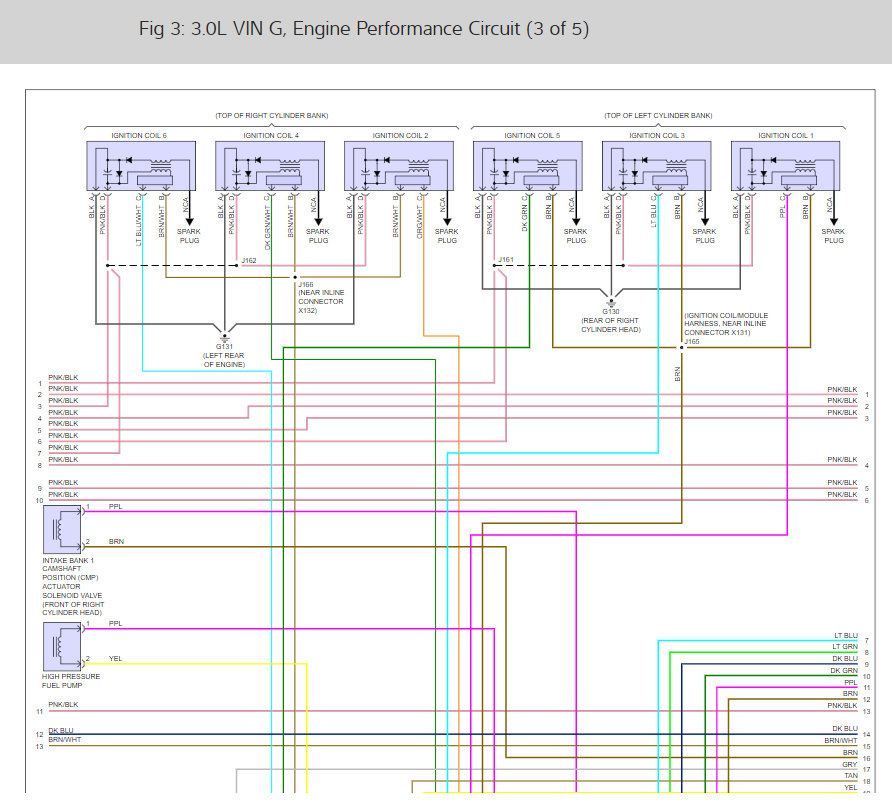This screenshot has width=892, height=810.
Task: Click the J161 splice label
Action: coord(506,259)
